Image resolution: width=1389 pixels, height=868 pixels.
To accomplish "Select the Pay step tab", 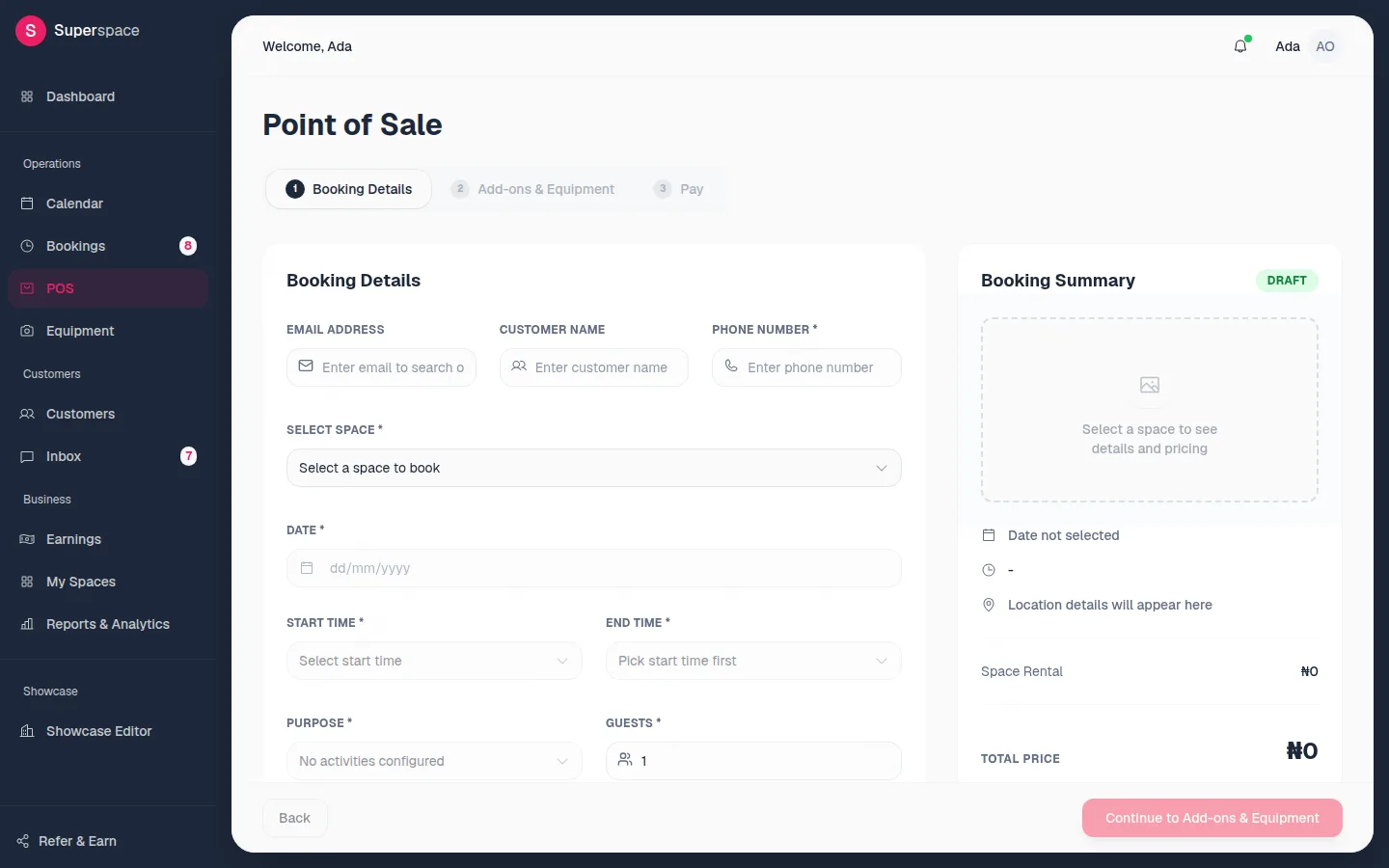I will coord(679,189).
